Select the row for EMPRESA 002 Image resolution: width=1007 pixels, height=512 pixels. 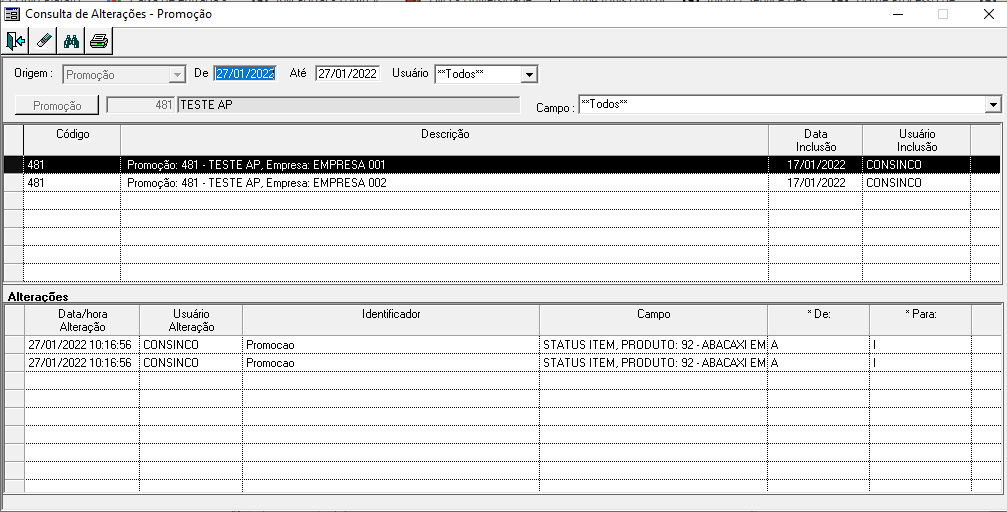click(x=502, y=182)
